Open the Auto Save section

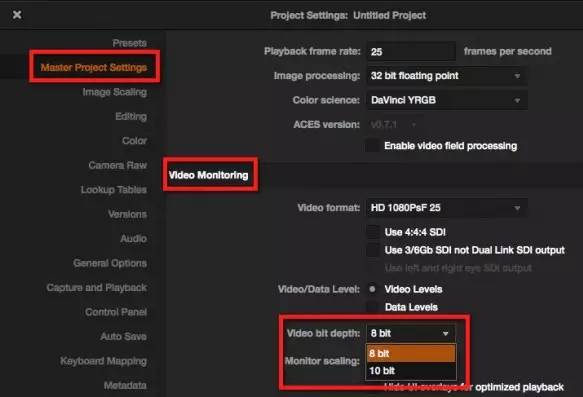[123, 336]
